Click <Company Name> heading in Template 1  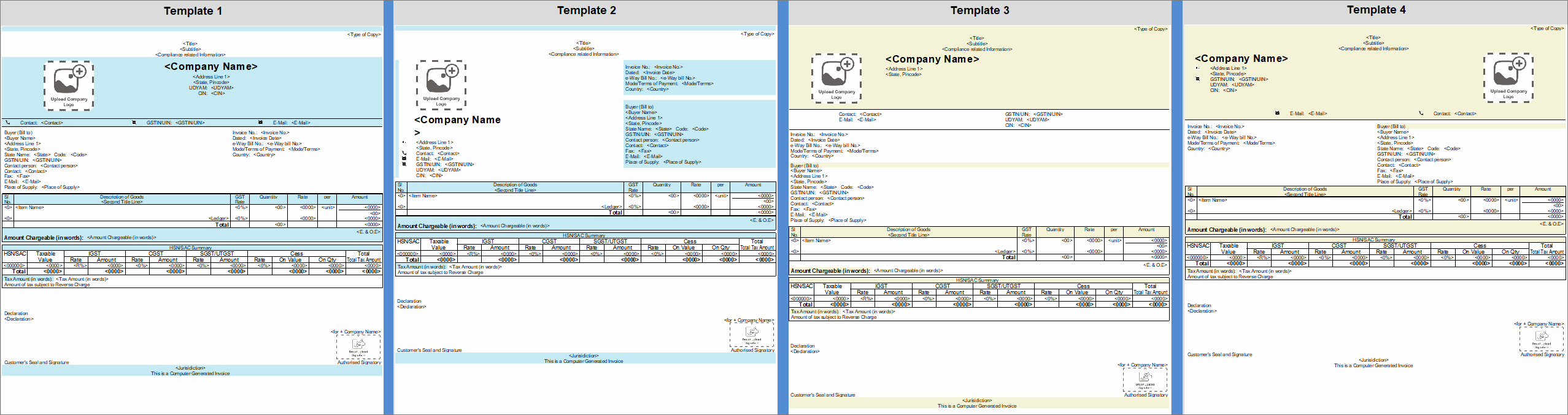[211, 66]
